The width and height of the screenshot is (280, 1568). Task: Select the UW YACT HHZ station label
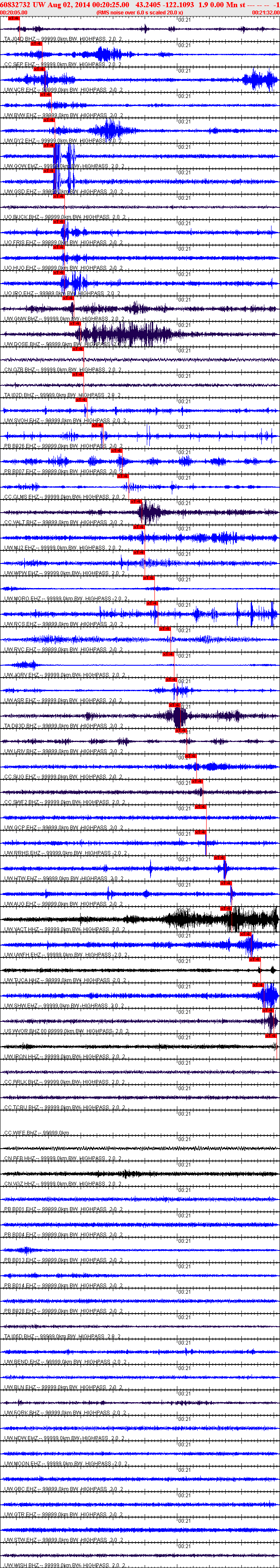(65, 929)
